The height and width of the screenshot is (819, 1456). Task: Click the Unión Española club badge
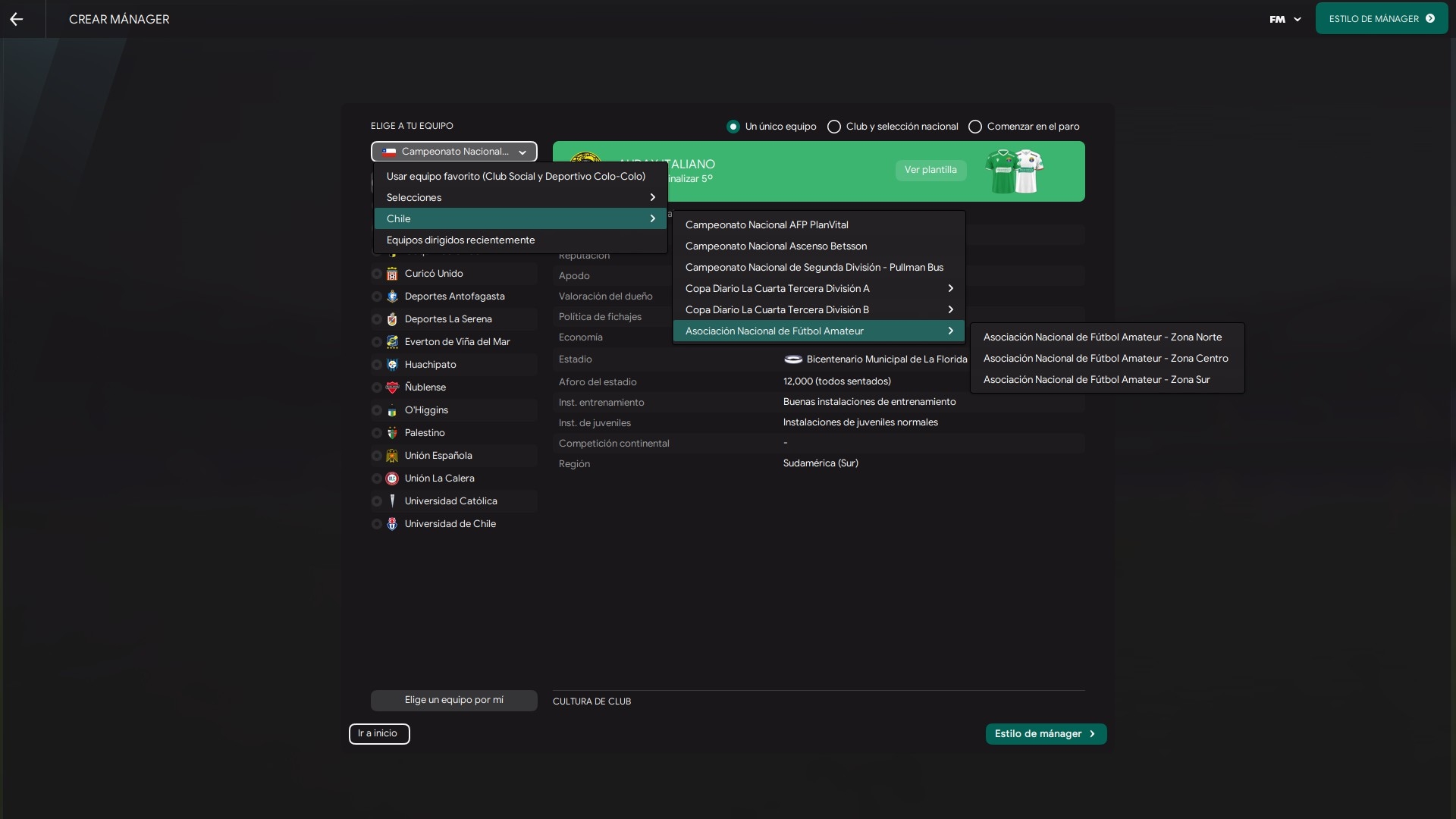point(392,456)
